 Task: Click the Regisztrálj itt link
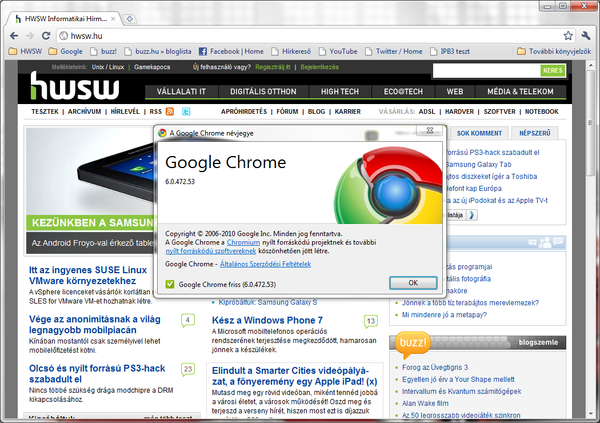(273, 67)
